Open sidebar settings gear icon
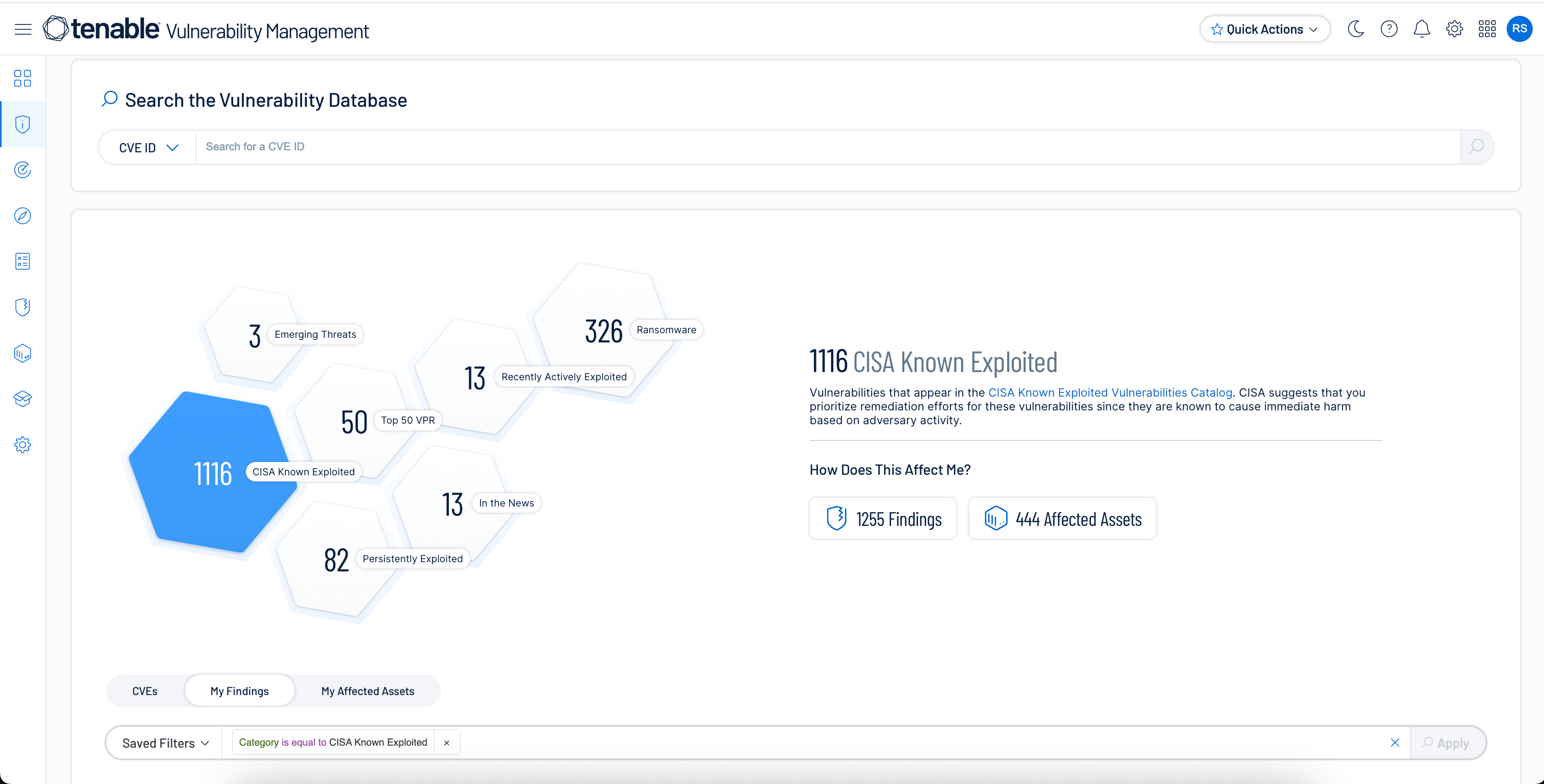Image resolution: width=1544 pixels, height=784 pixels. click(x=23, y=445)
